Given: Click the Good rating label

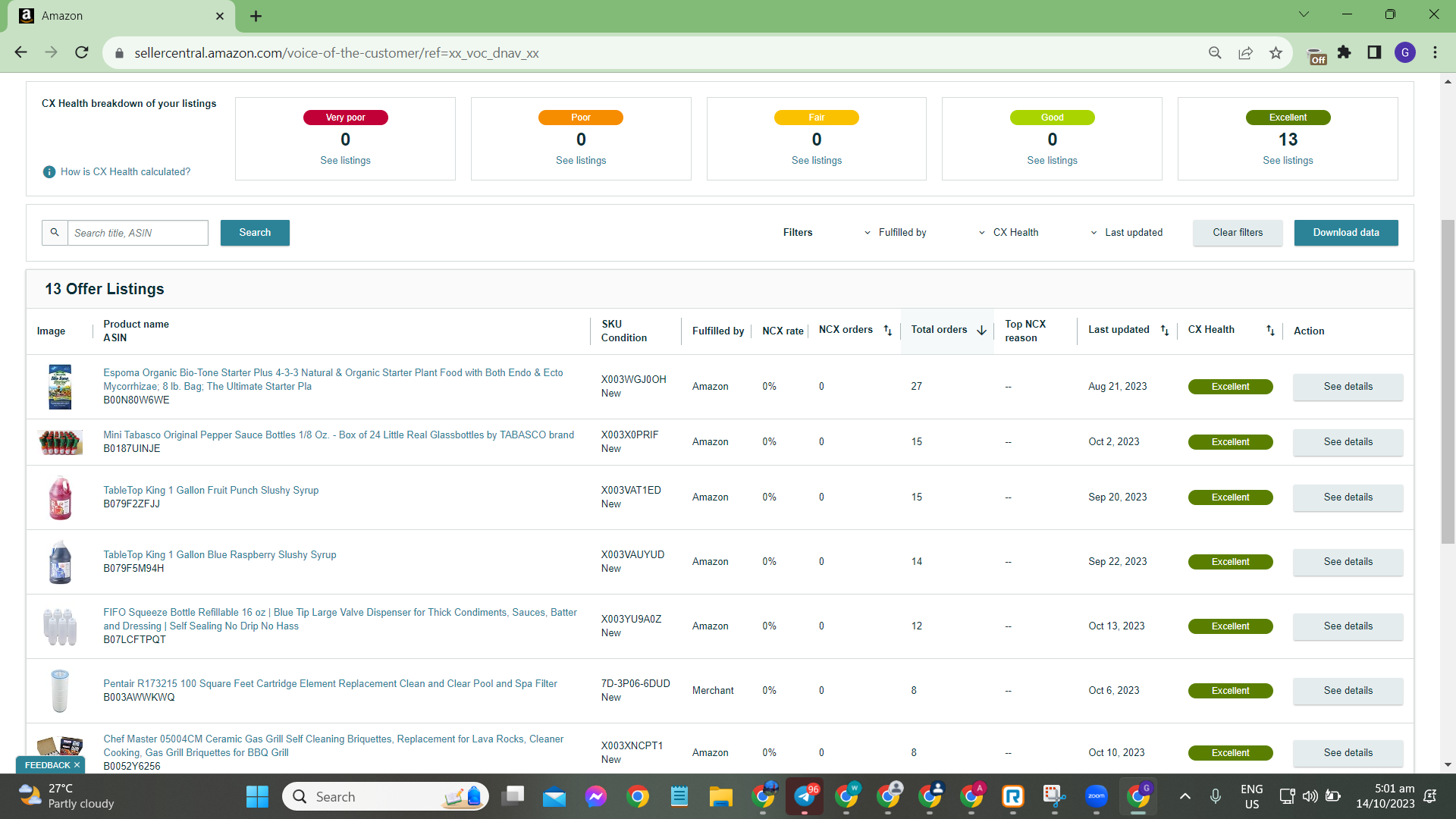Looking at the screenshot, I should [x=1052, y=118].
